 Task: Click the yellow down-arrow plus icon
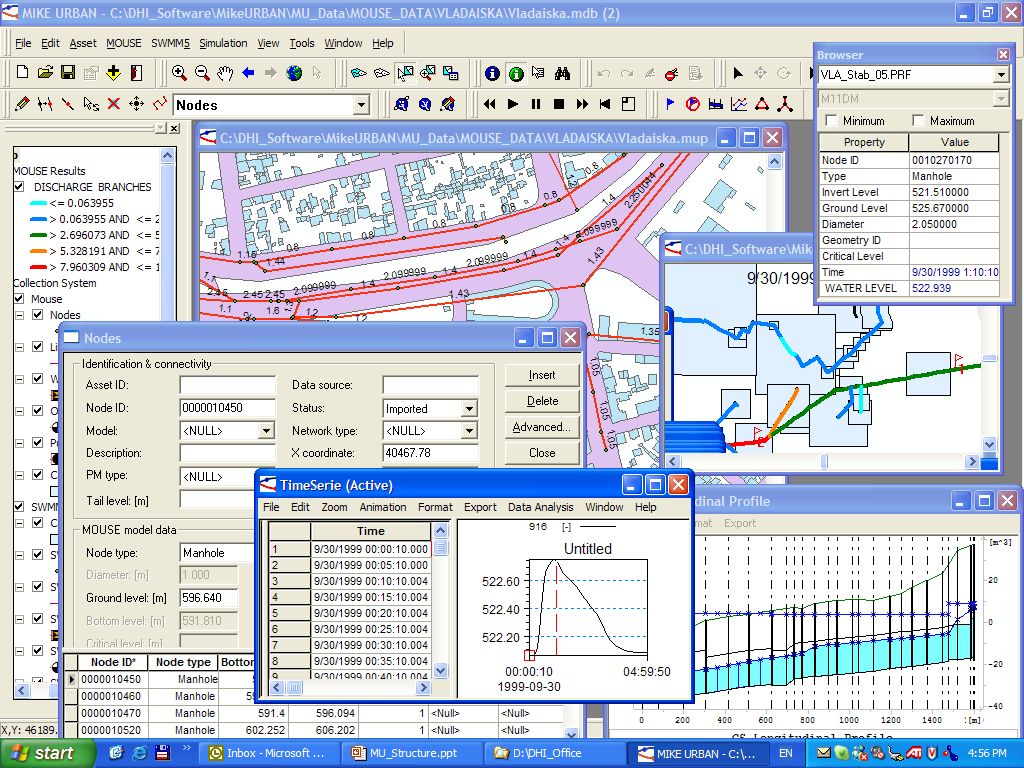(114, 72)
